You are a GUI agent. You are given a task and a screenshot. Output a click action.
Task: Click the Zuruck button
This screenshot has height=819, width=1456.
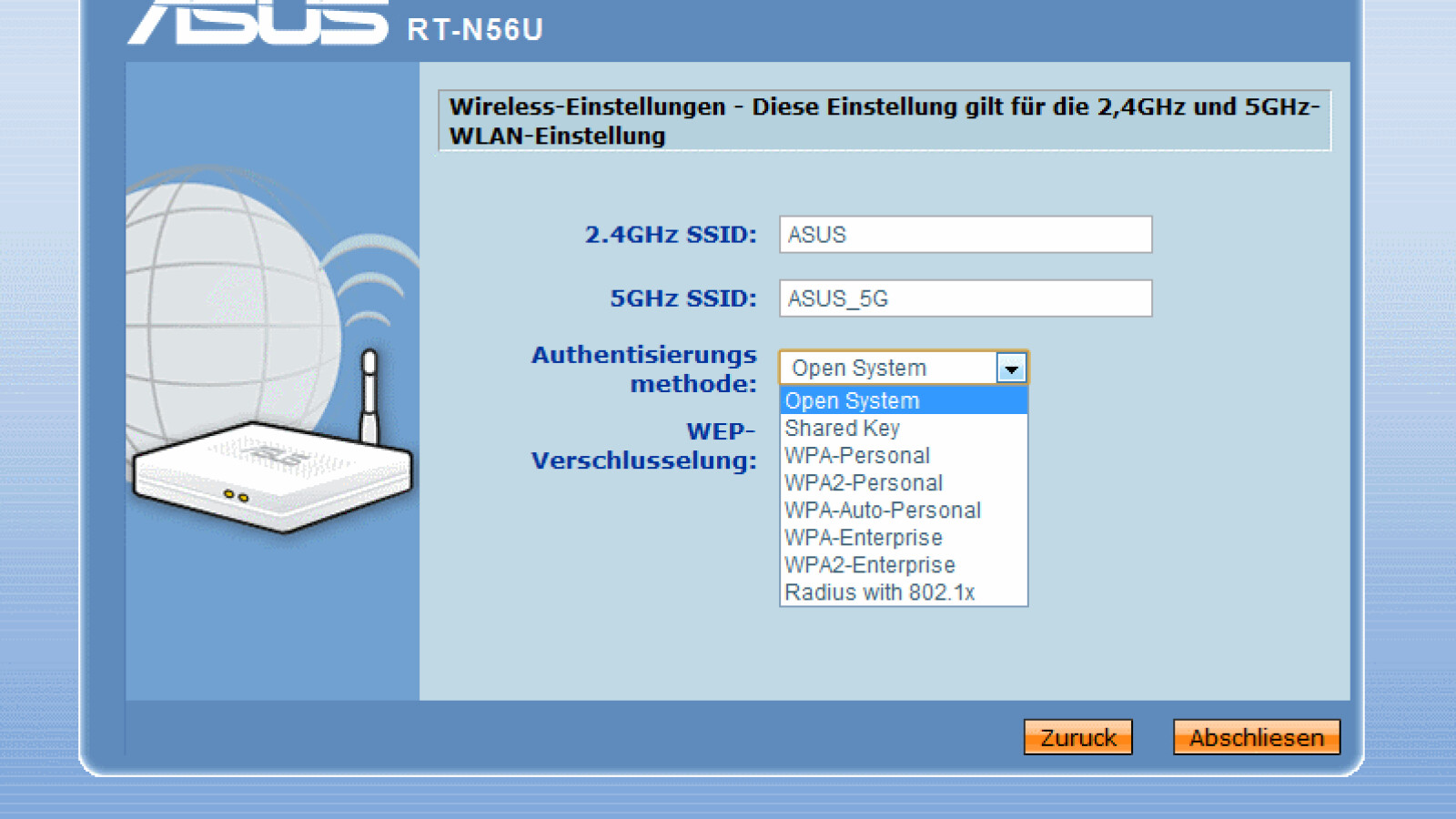tap(1077, 737)
